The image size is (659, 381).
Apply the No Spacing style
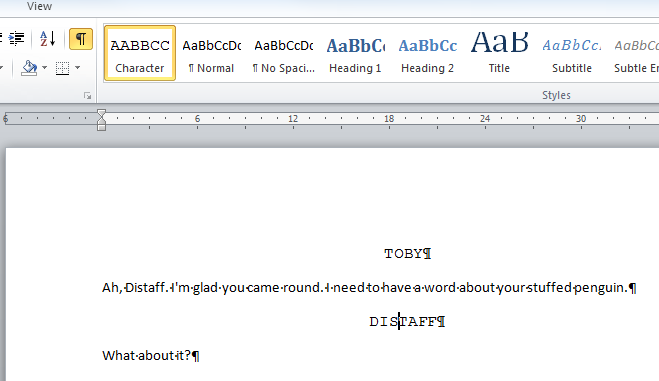coord(284,53)
